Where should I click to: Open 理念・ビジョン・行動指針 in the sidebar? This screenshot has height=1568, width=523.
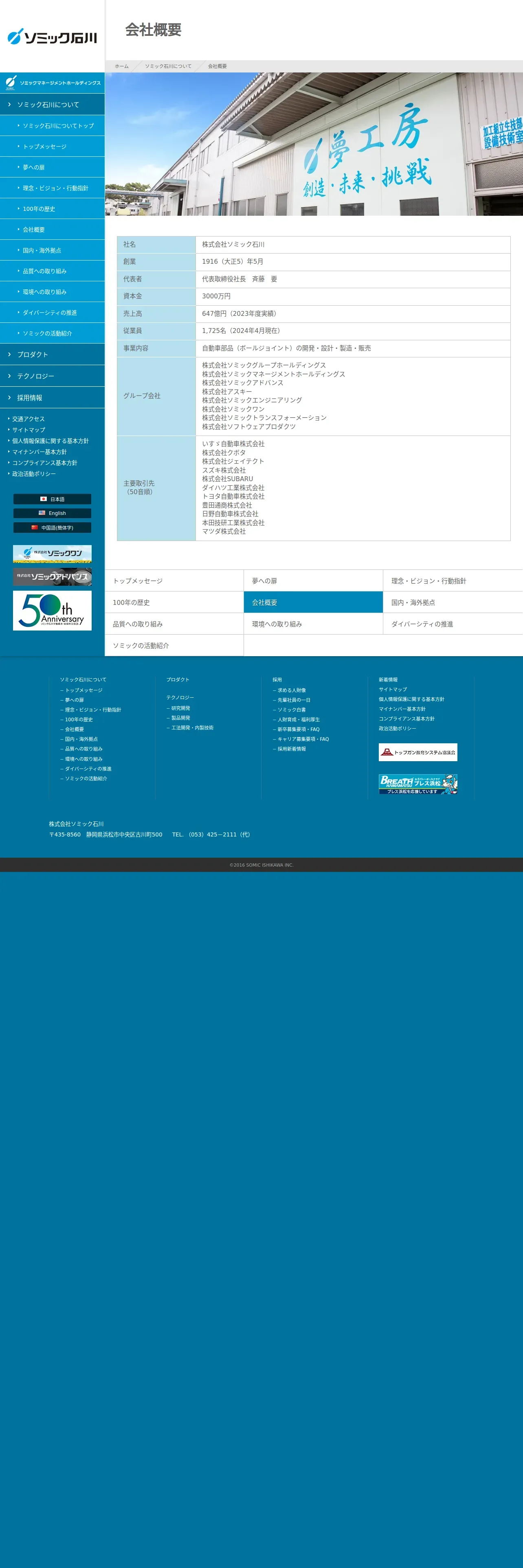coord(53,188)
